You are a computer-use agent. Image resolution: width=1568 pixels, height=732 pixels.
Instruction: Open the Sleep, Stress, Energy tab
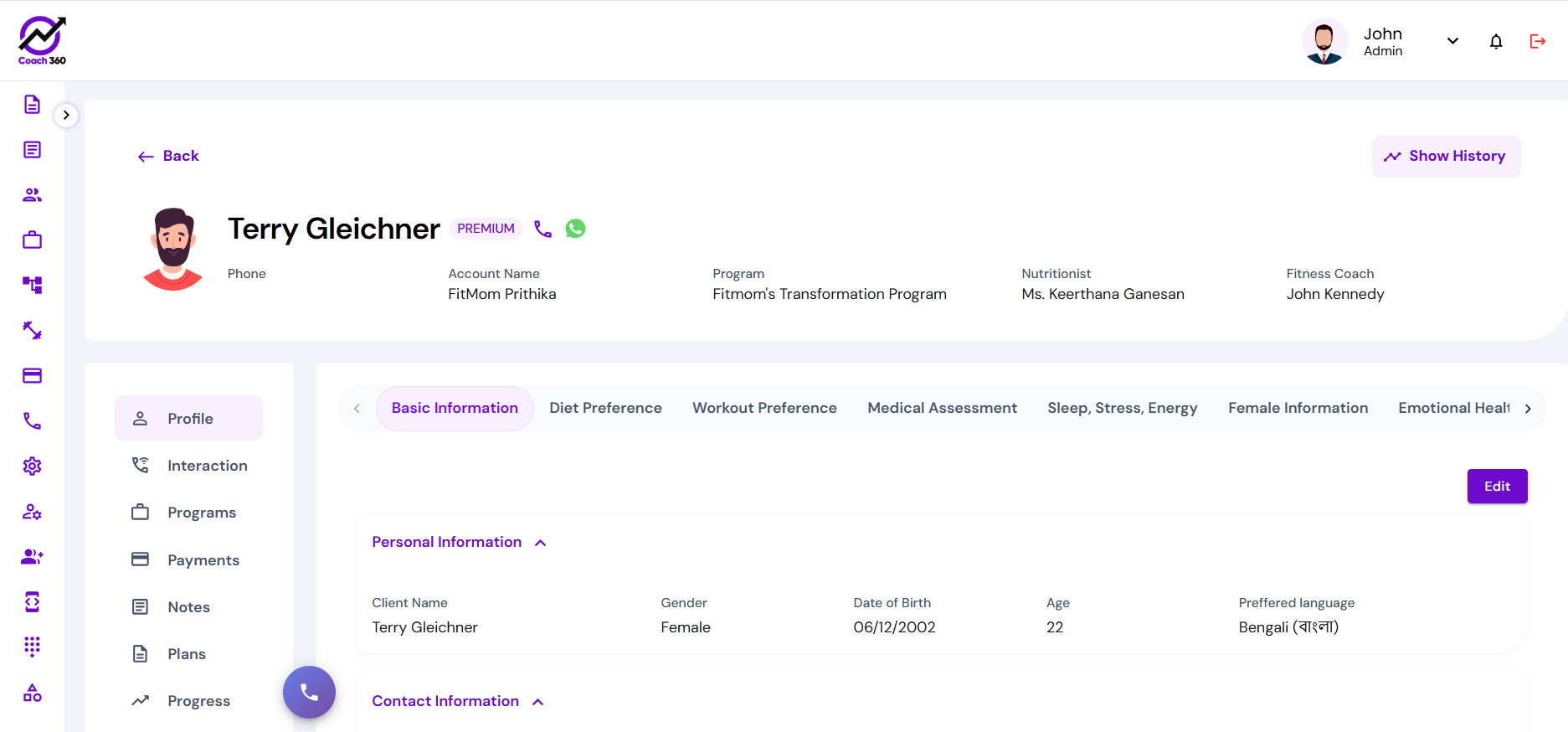click(1123, 408)
